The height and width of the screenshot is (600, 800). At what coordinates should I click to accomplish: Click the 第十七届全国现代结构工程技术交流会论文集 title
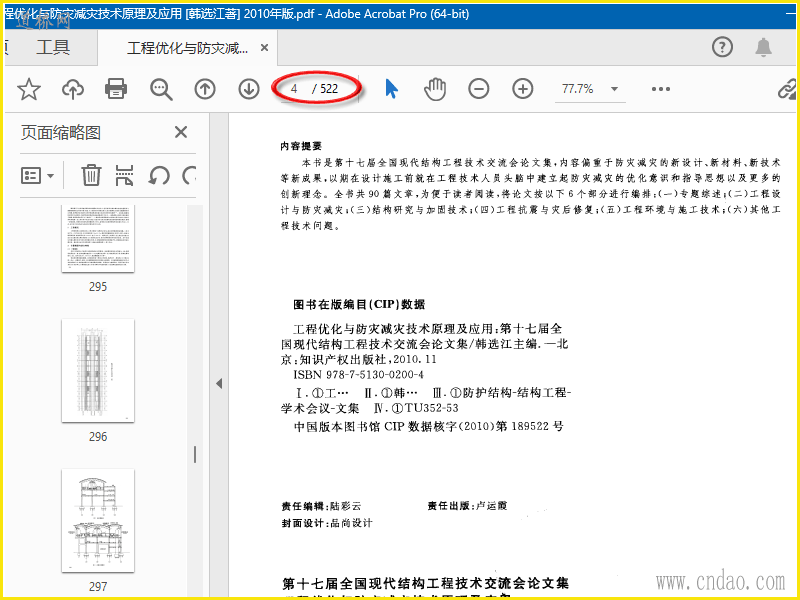426,583
